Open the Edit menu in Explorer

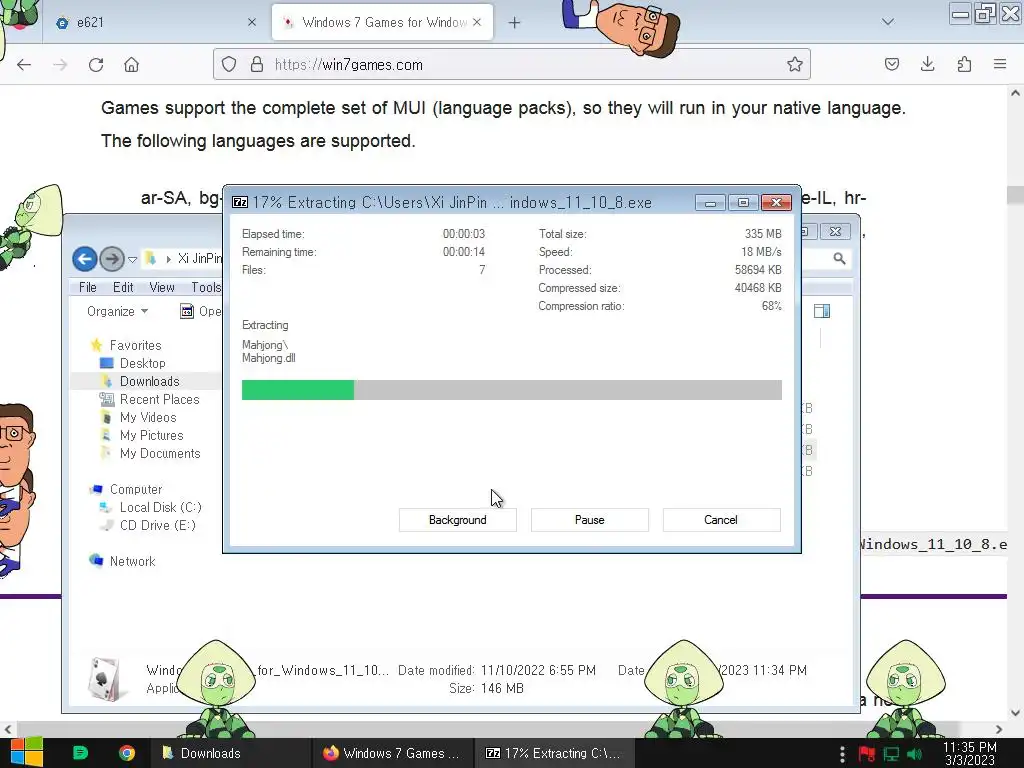coord(123,287)
